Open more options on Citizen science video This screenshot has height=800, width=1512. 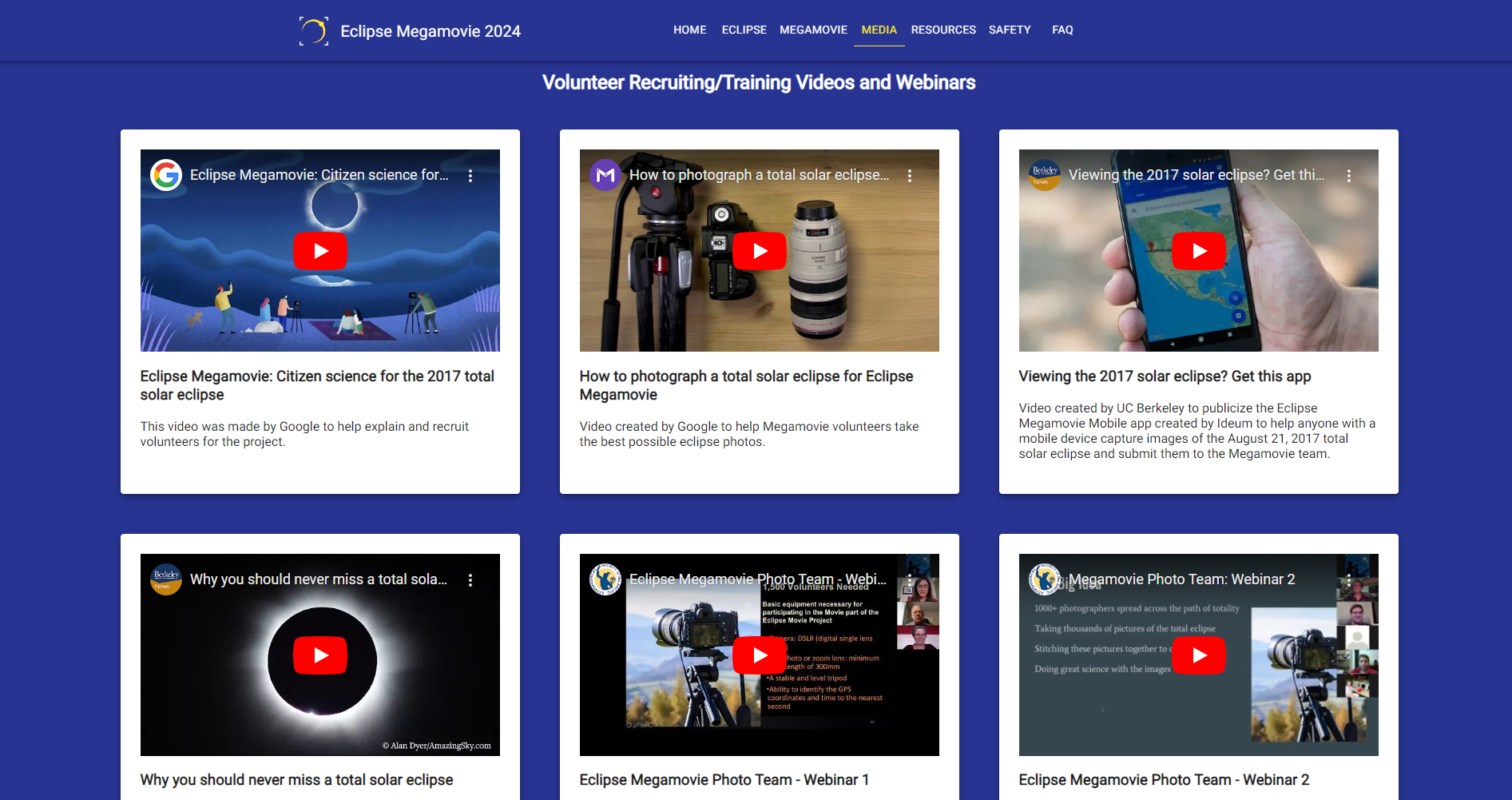[470, 176]
